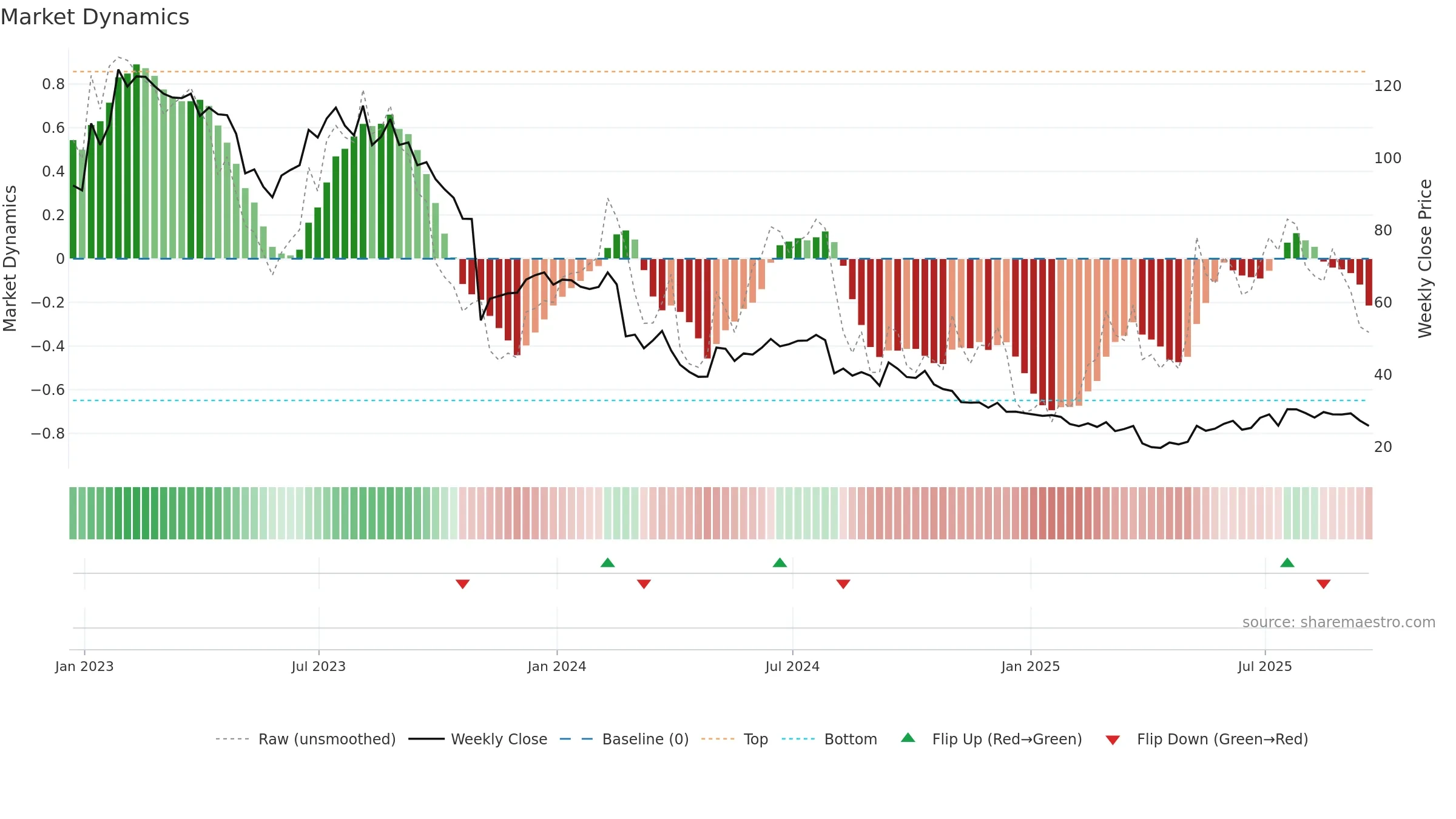Toggle the Raw (unsmoothed) legend entry
This screenshot has height=819, width=1456.
pos(306,739)
